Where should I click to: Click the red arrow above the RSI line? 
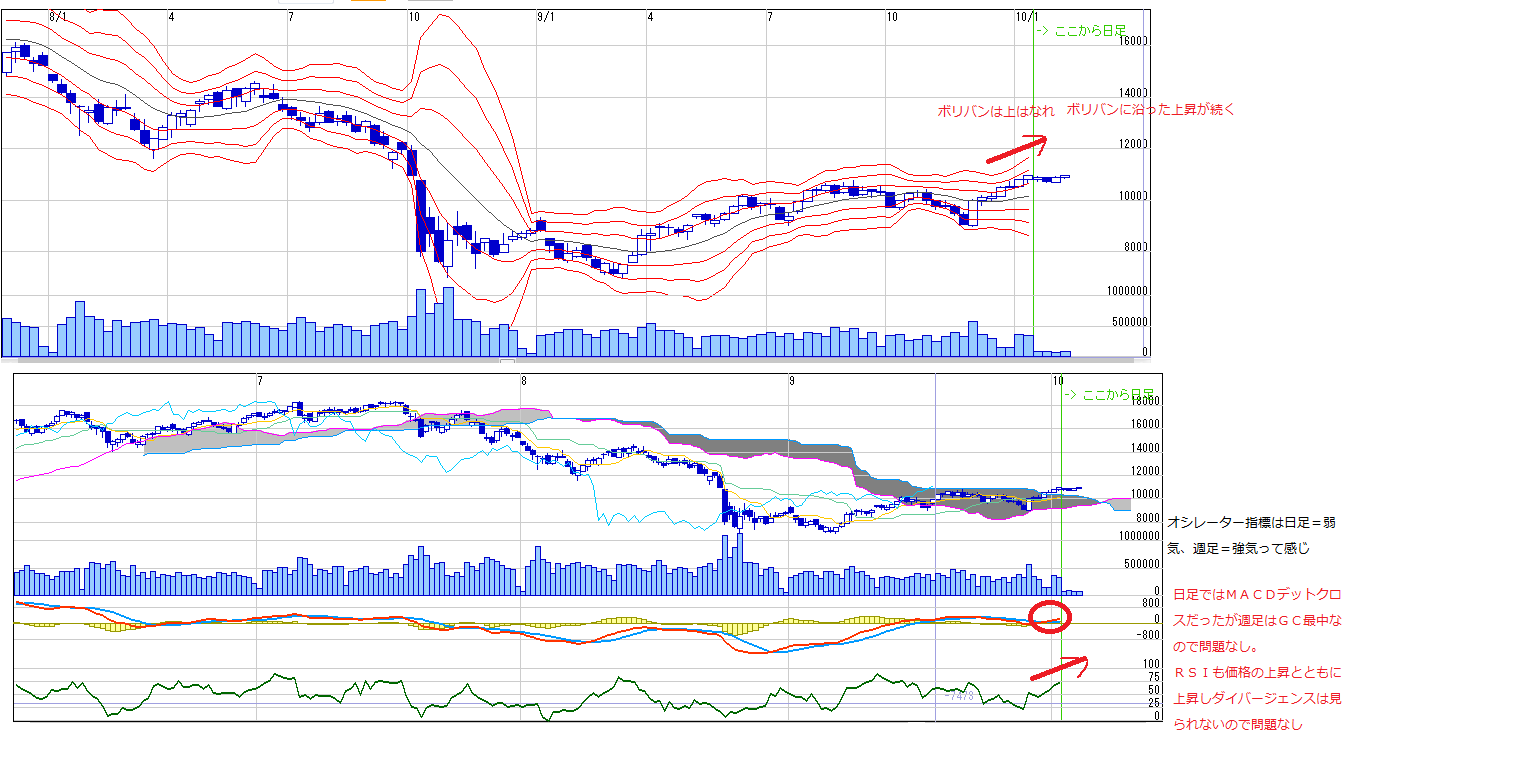click(1057, 668)
